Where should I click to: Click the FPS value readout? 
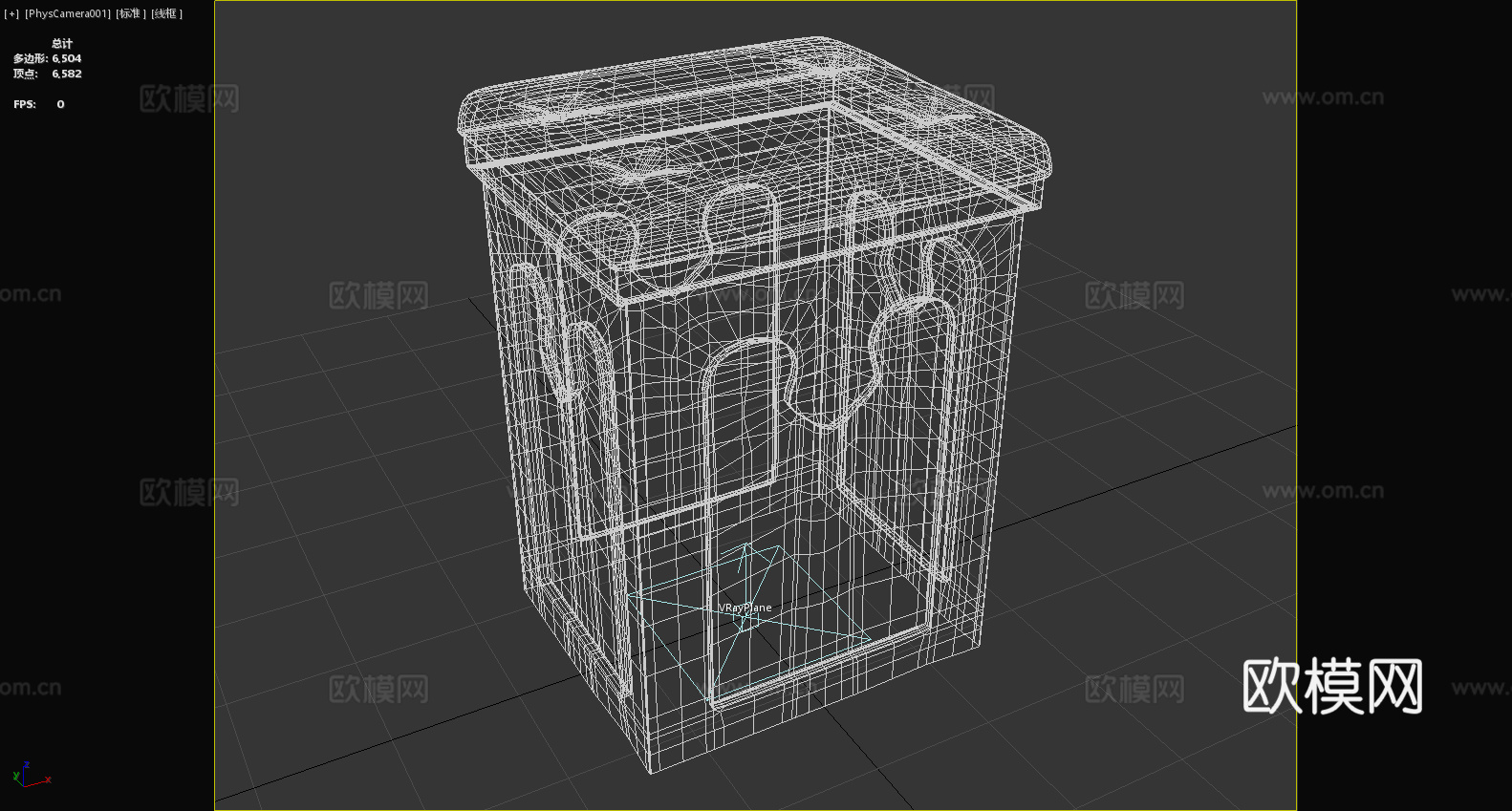click(60, 104)
